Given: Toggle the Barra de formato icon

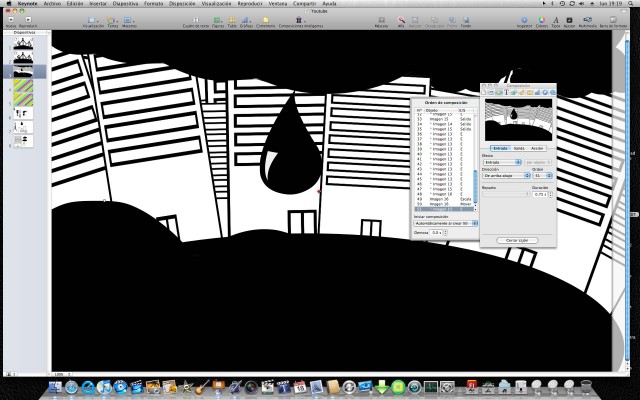Looking at the screenshot, I should tap(613, 20).
